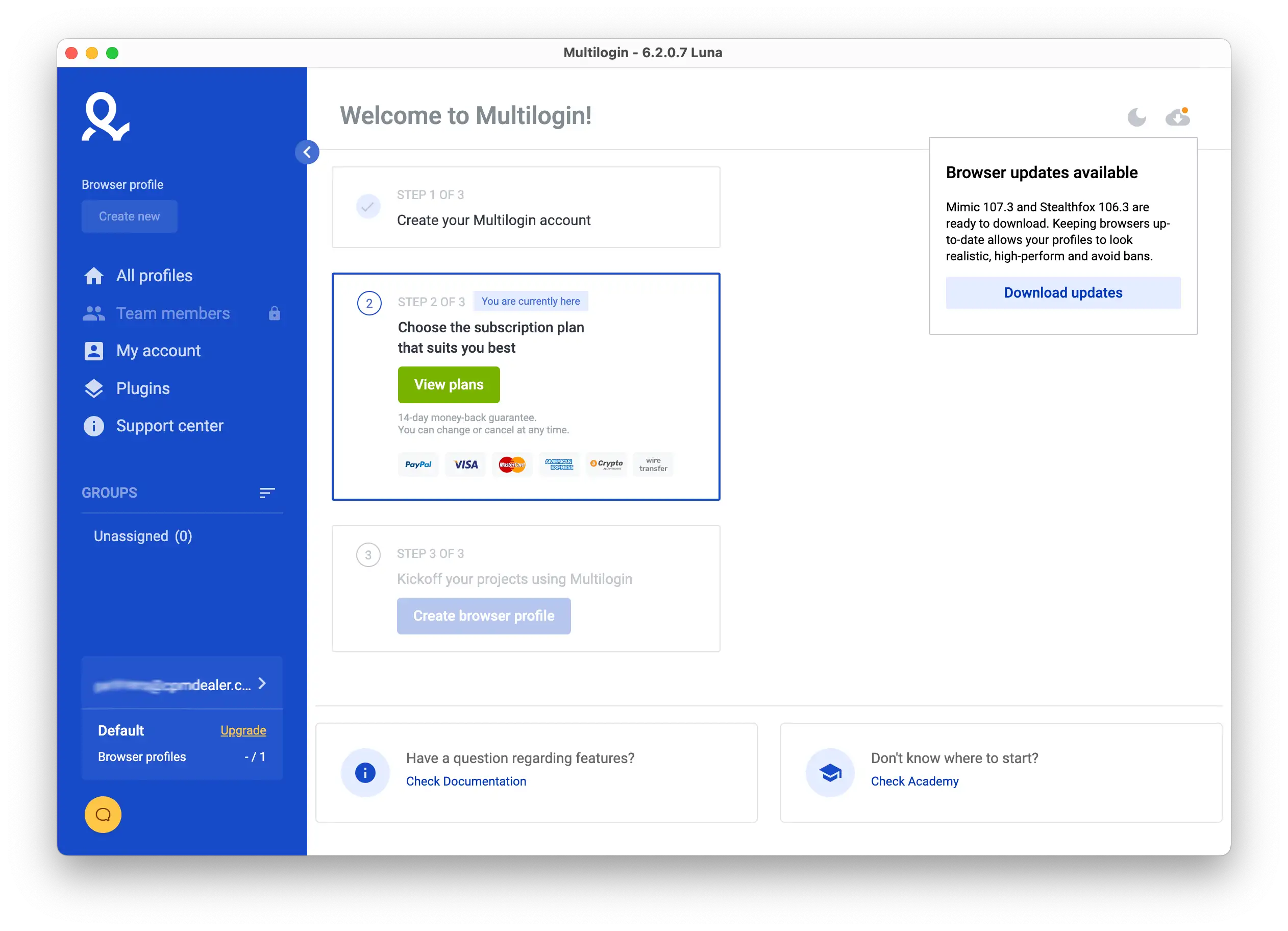This screenshot has height=931, width=1288.
Task: Click the step 2 number circle
Action: tap(369, 303)
